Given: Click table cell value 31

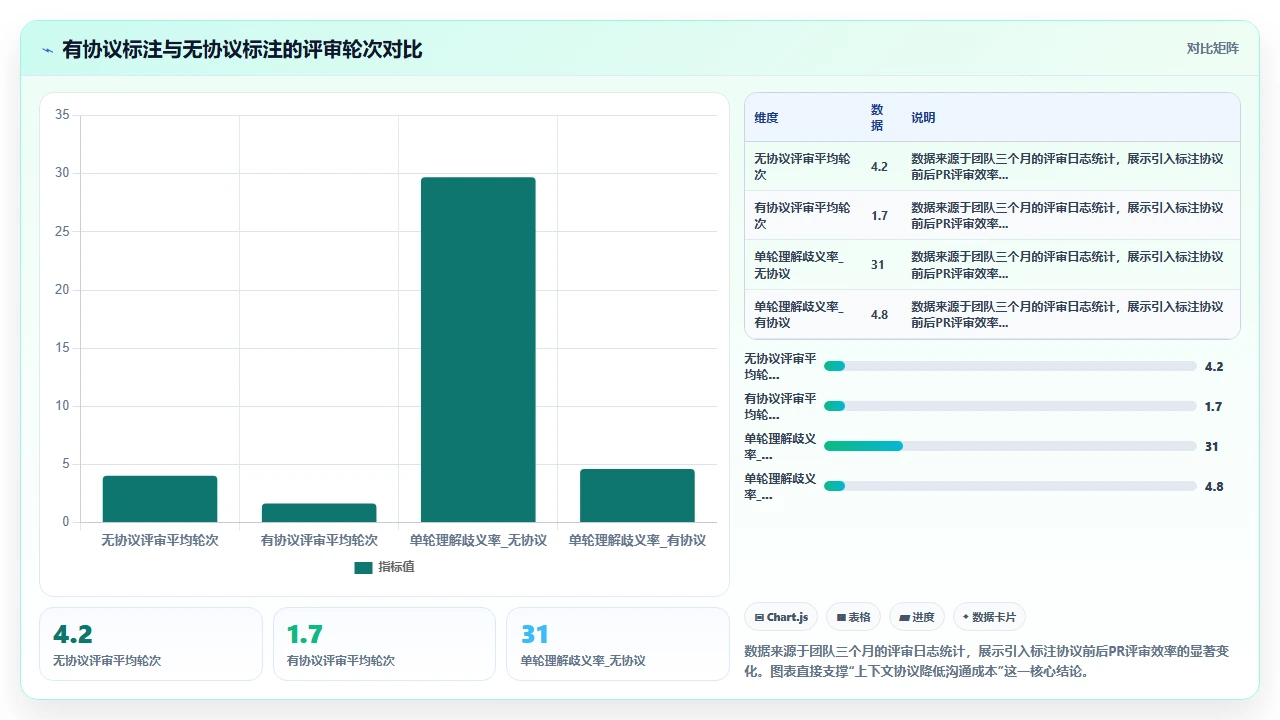Looking at the screenshot, I should pyautogui.click(x=877, y=265).
